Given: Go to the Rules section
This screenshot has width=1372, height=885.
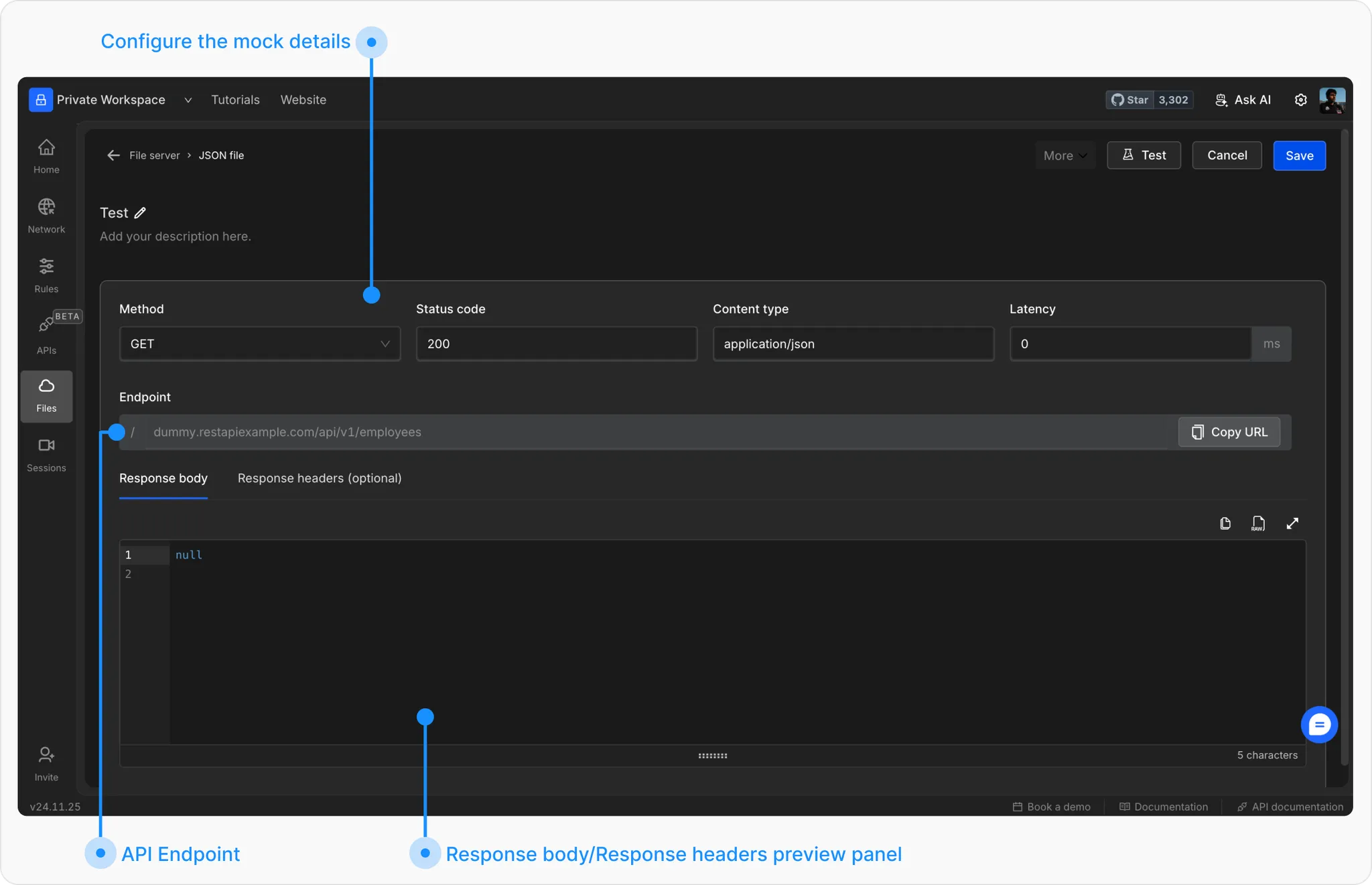Looking at the screenshot, I should point(46,275).
